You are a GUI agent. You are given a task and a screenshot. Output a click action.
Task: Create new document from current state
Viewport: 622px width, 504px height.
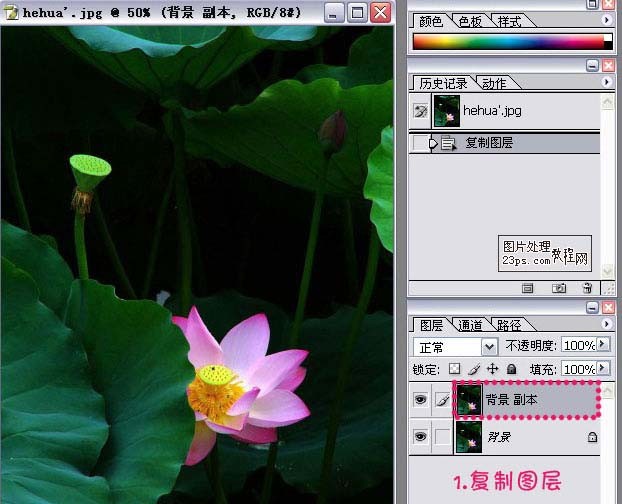tap(529, 288)
